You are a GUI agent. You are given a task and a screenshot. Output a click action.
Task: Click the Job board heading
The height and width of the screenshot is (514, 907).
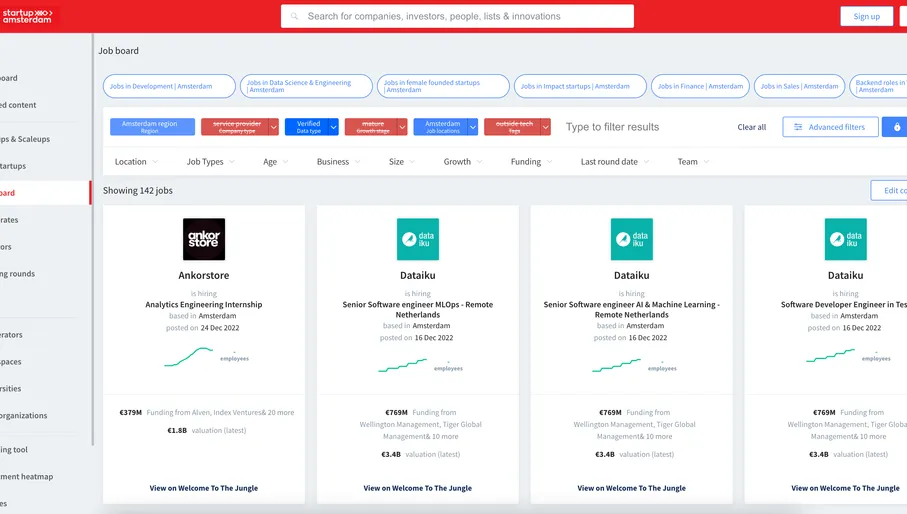(x=119, y=51)
